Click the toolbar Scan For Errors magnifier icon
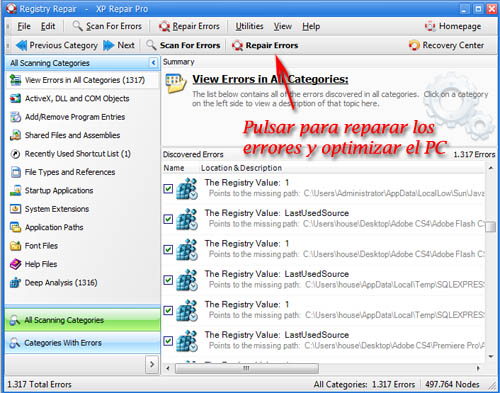500x393 pixels. (151, 45)
